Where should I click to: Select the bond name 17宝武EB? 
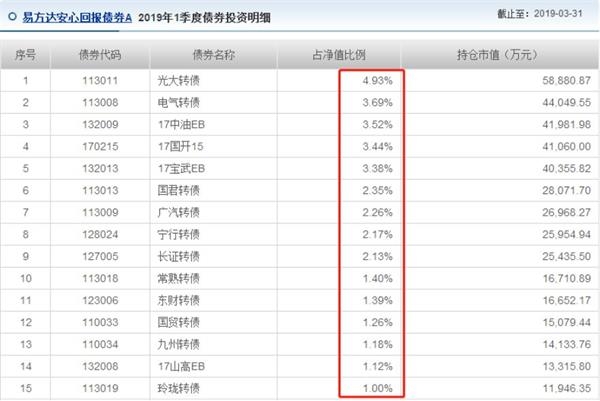tap(181, 169)
